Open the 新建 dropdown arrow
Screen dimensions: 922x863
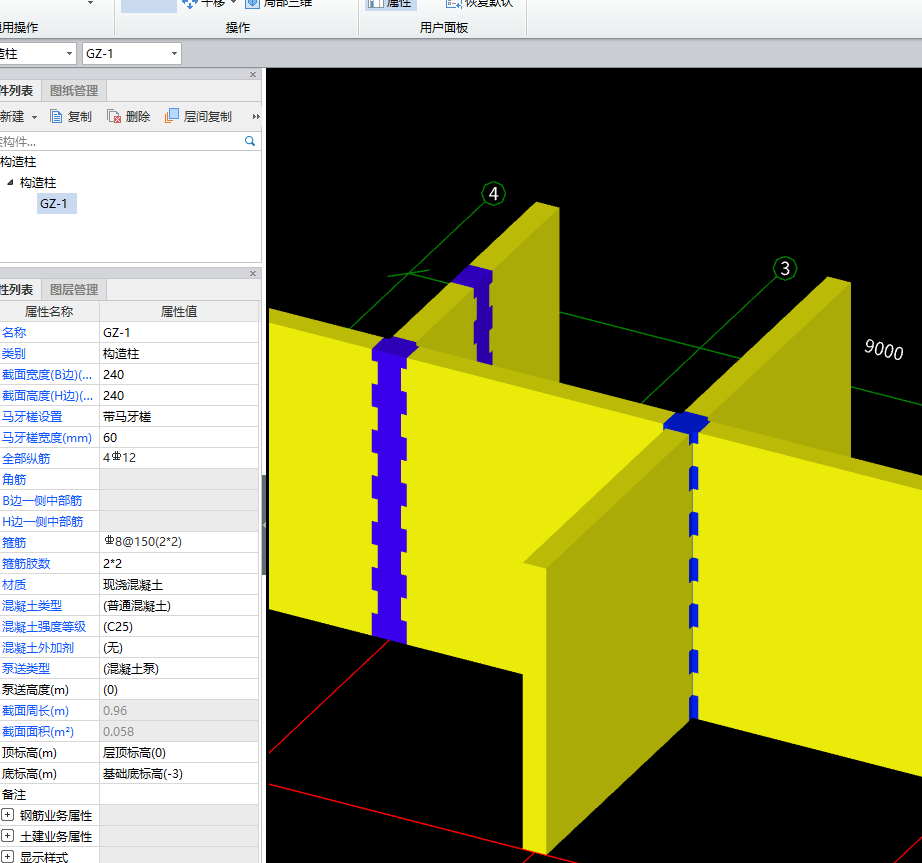click(x=34, y=117)
